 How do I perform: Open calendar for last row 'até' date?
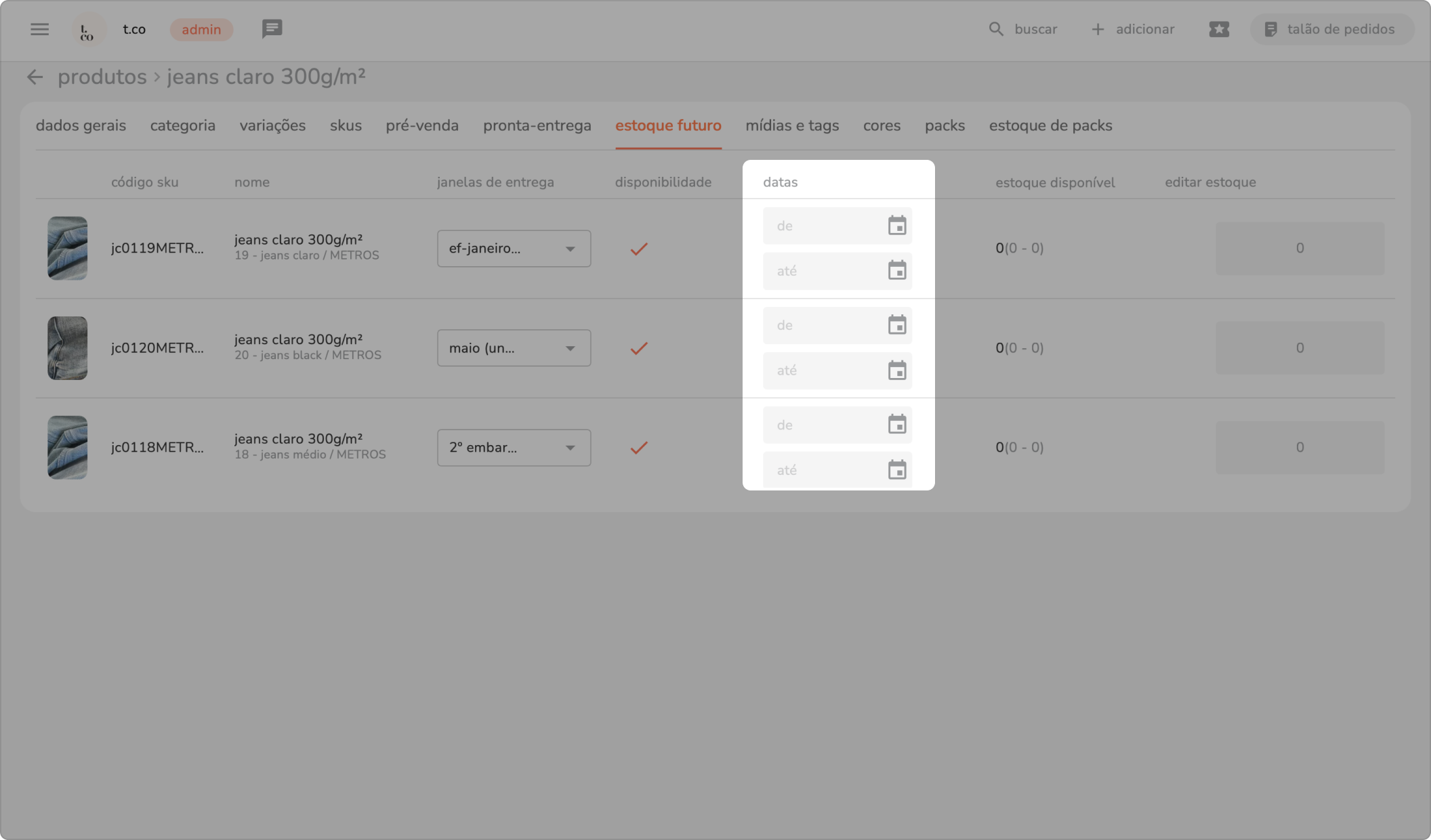[896, 470]
